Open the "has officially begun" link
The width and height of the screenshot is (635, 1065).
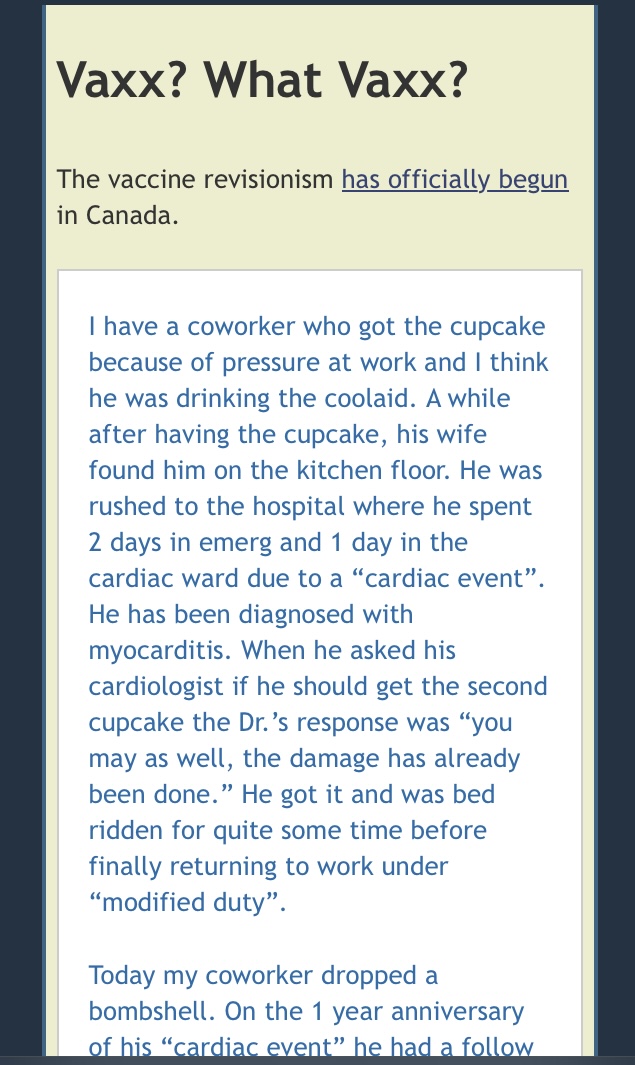tap(454, 180)
